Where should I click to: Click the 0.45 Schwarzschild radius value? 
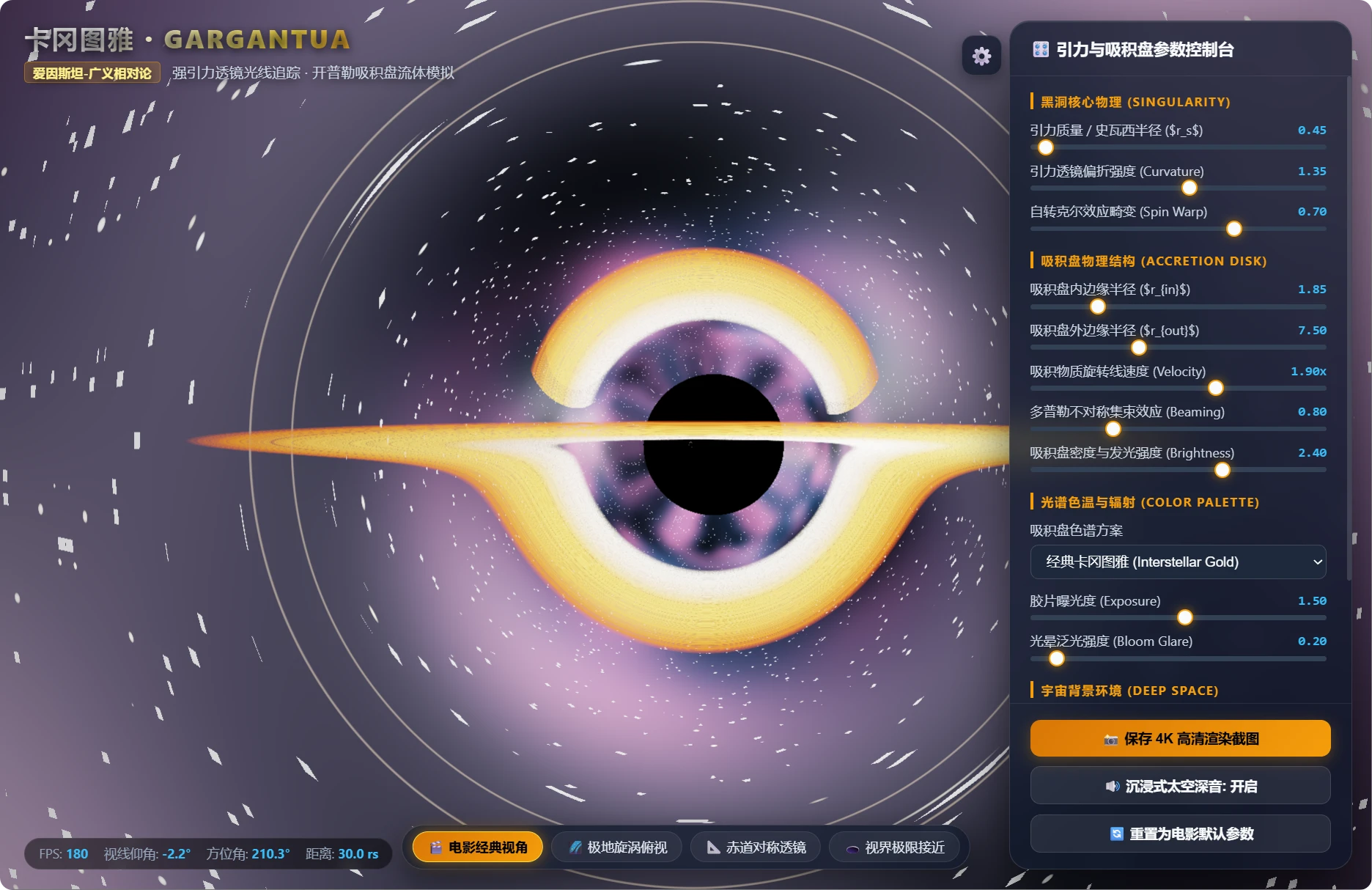(1312, 130)
